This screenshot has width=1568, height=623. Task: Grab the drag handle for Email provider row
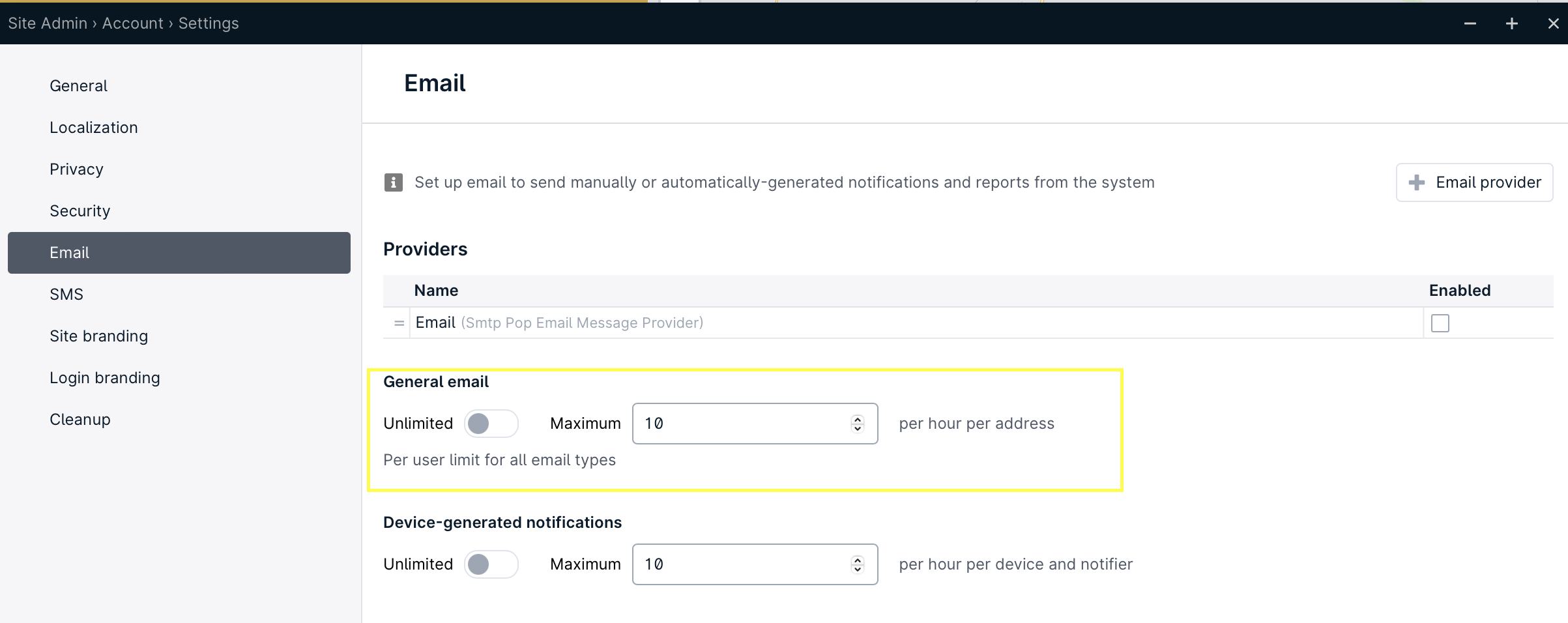point(399,323)
